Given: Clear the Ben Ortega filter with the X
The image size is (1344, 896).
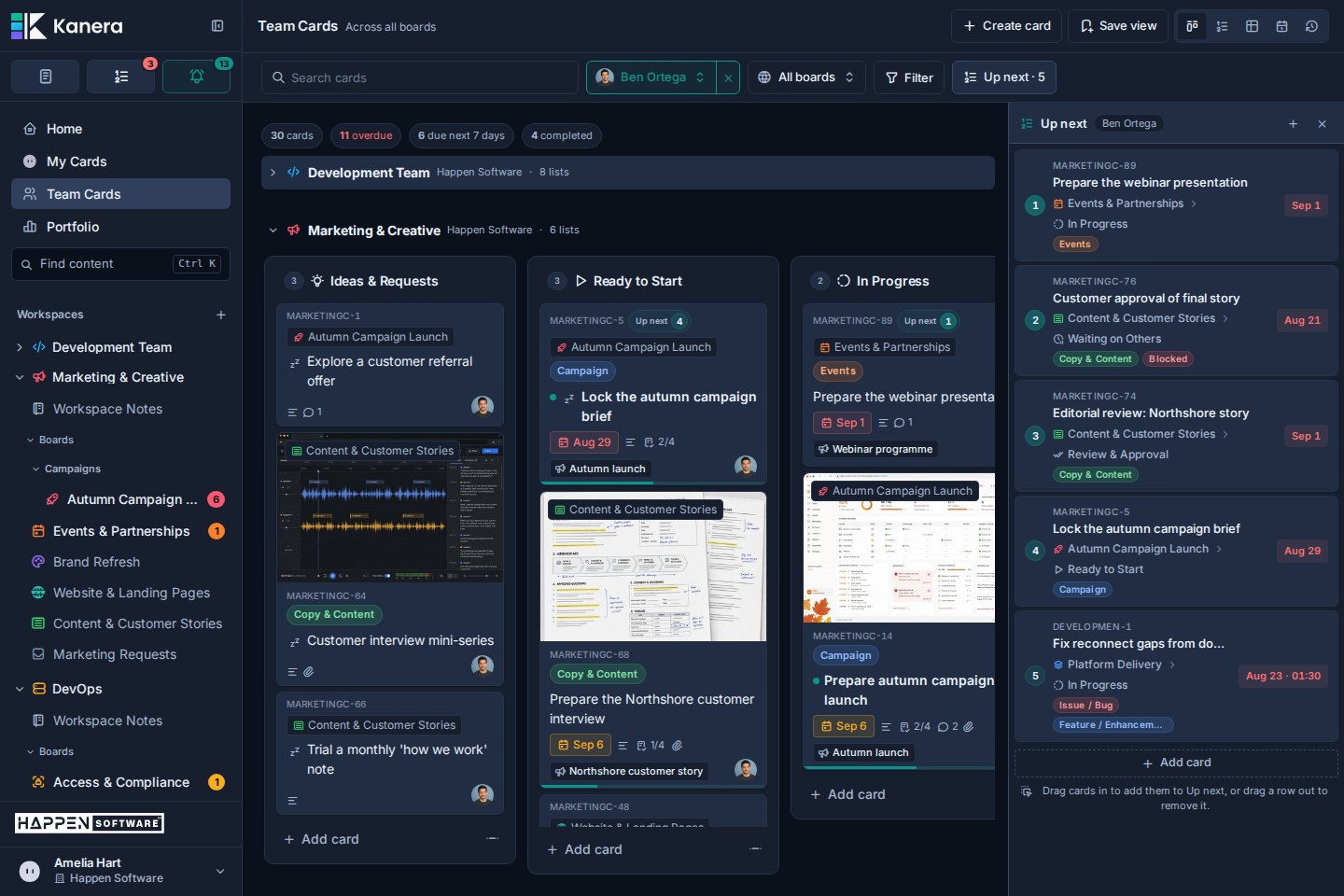Looking at the screenshot, I should pos(728,77).
